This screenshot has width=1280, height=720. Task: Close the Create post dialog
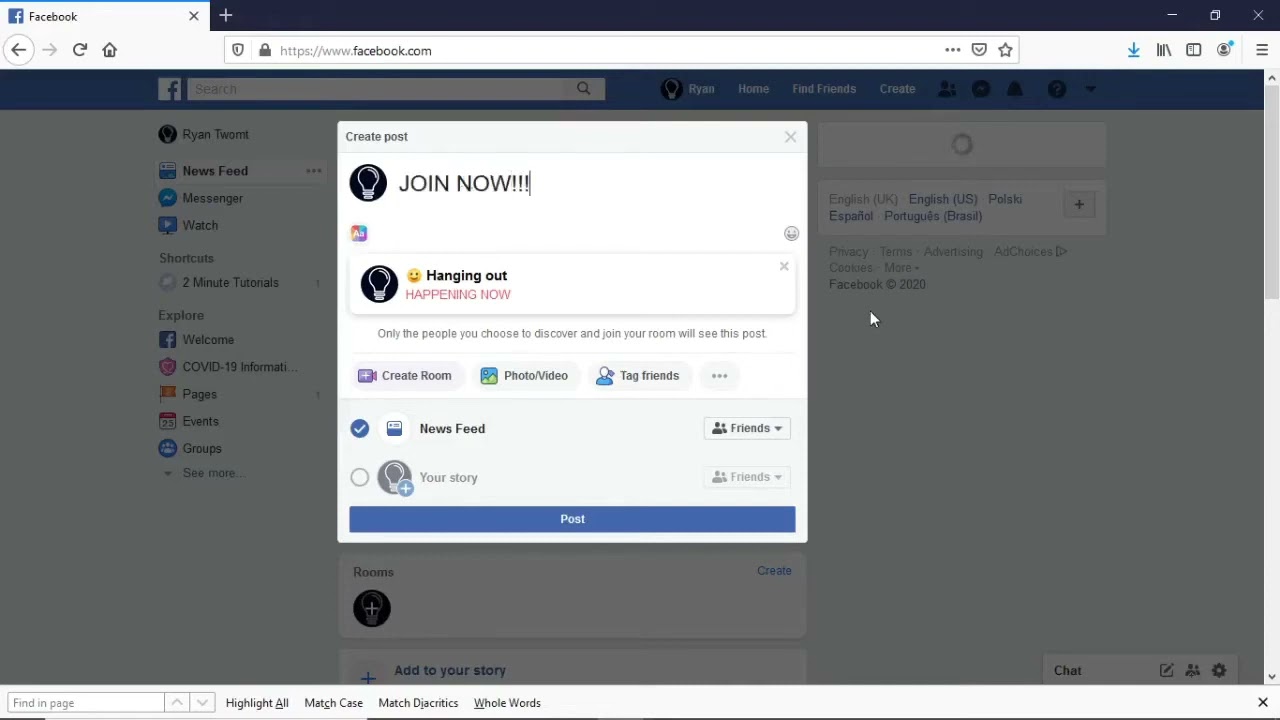point(790,137)
